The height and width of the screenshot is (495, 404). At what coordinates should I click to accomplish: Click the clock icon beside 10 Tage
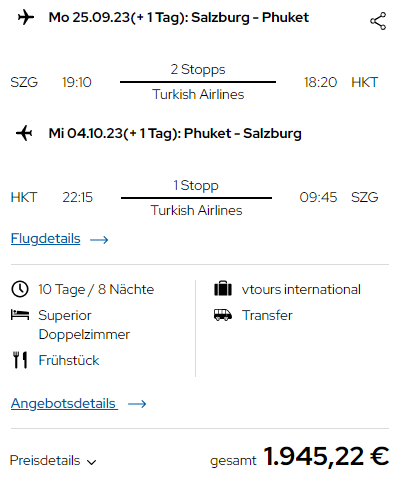coord(20,289)
